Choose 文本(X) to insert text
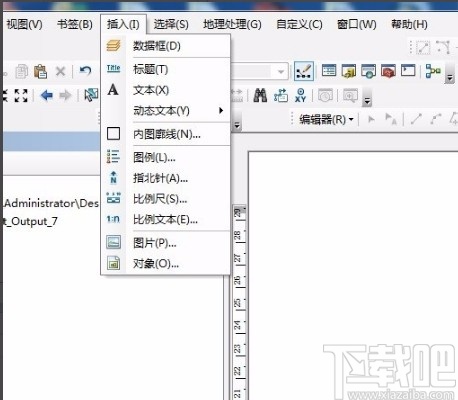Image resolution: width=458 pixels, height=400 pixels. [166, 90]
